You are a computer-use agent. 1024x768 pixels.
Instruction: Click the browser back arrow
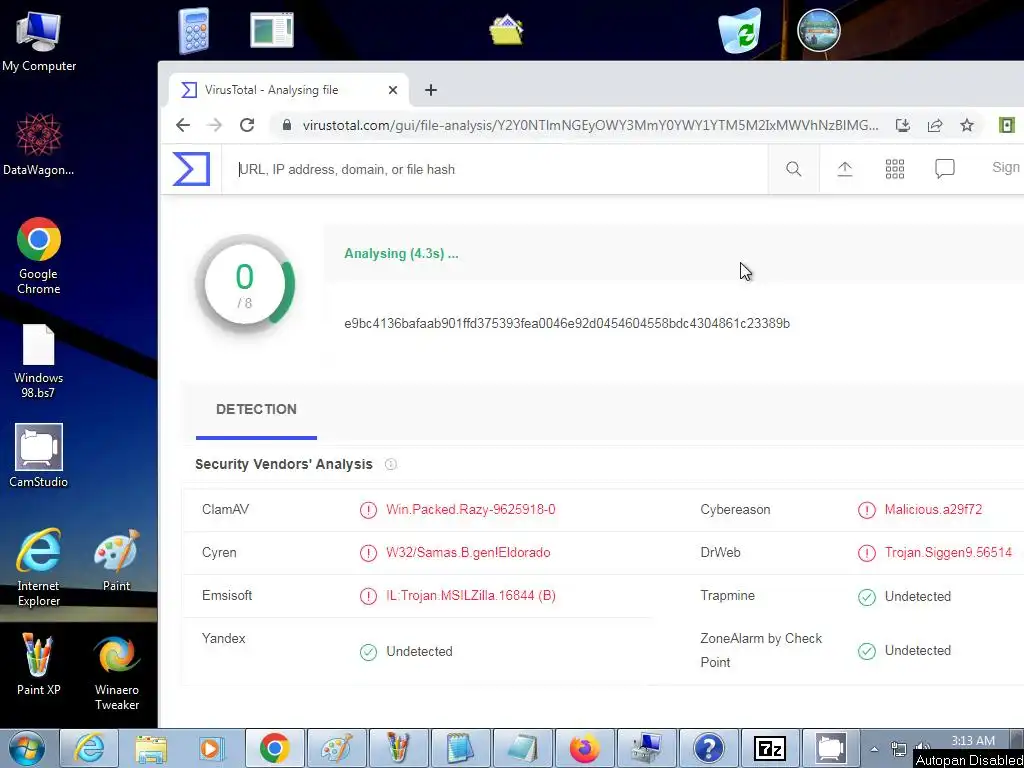[183, 125]
